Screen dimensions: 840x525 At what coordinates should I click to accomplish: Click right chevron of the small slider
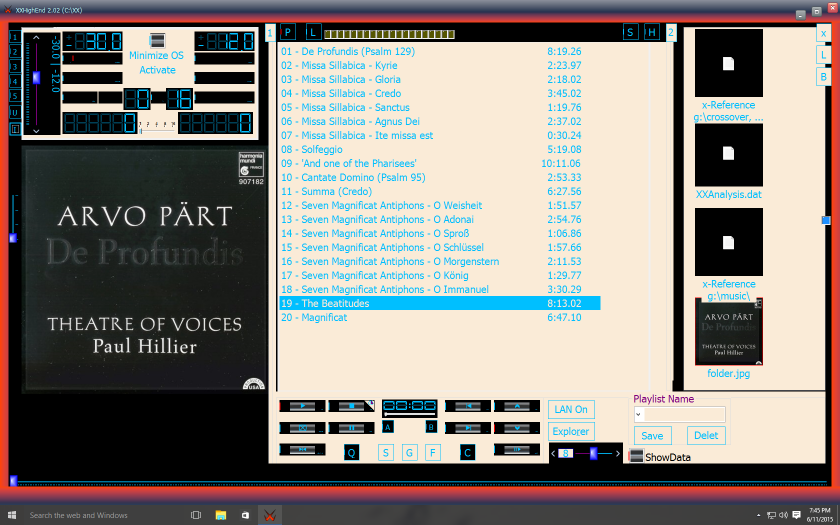(x=618, y=453)
